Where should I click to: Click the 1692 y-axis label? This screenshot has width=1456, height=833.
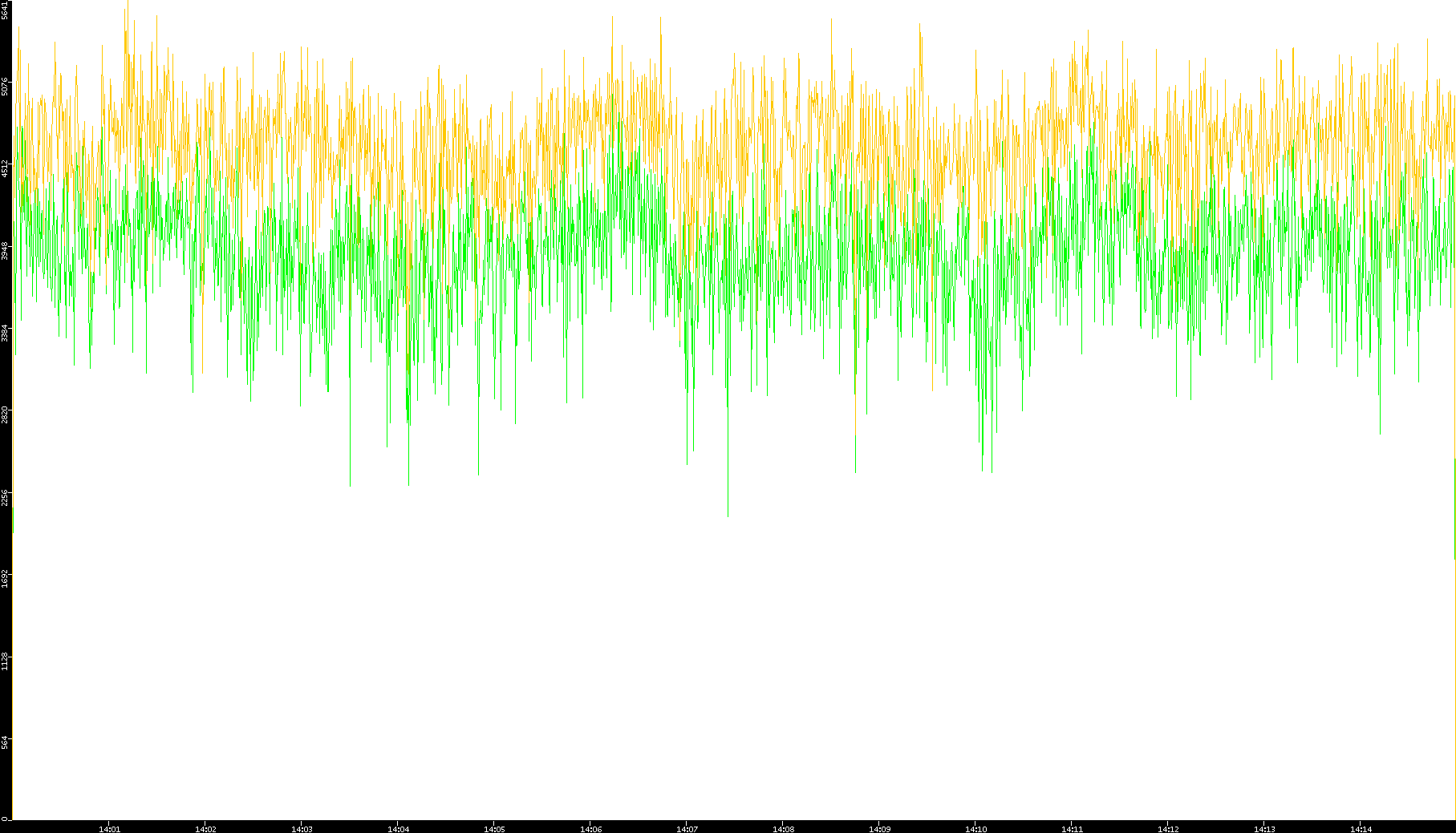pyautogui.click(x=6, y=579)
